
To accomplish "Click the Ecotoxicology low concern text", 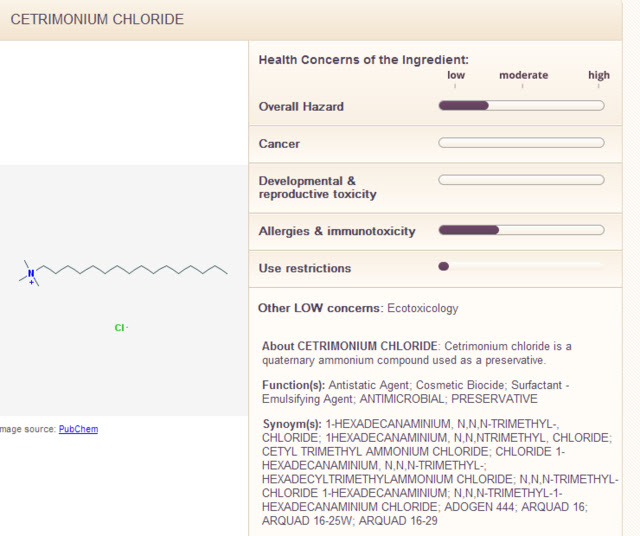I will (422, 308).
